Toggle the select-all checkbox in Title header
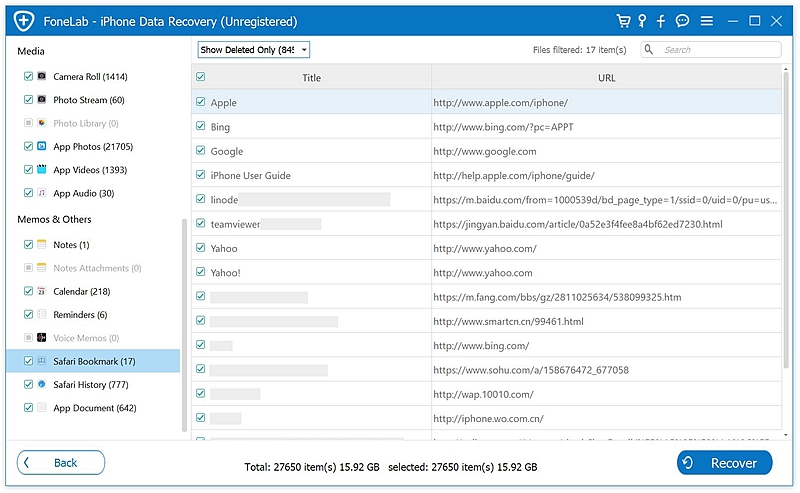Viewport: 800px width, 493px height. click(x=201, y=77)
